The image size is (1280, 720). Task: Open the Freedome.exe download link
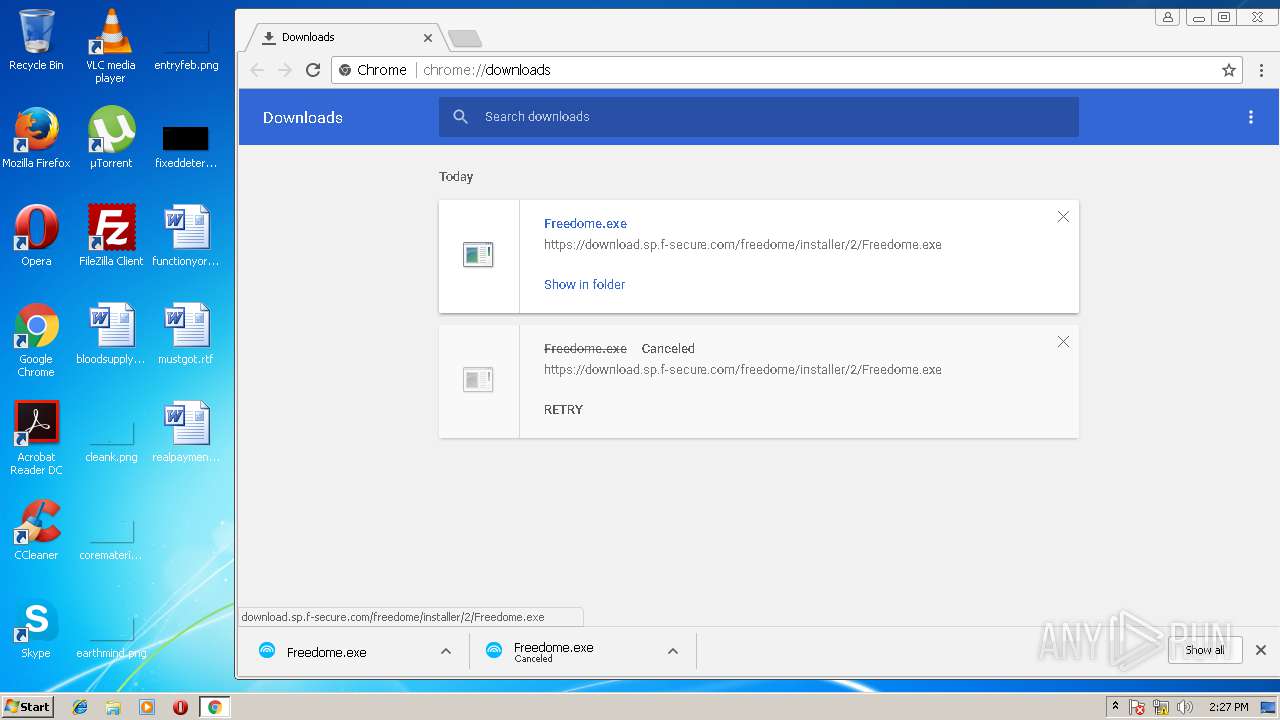click(x=585, y=224)
